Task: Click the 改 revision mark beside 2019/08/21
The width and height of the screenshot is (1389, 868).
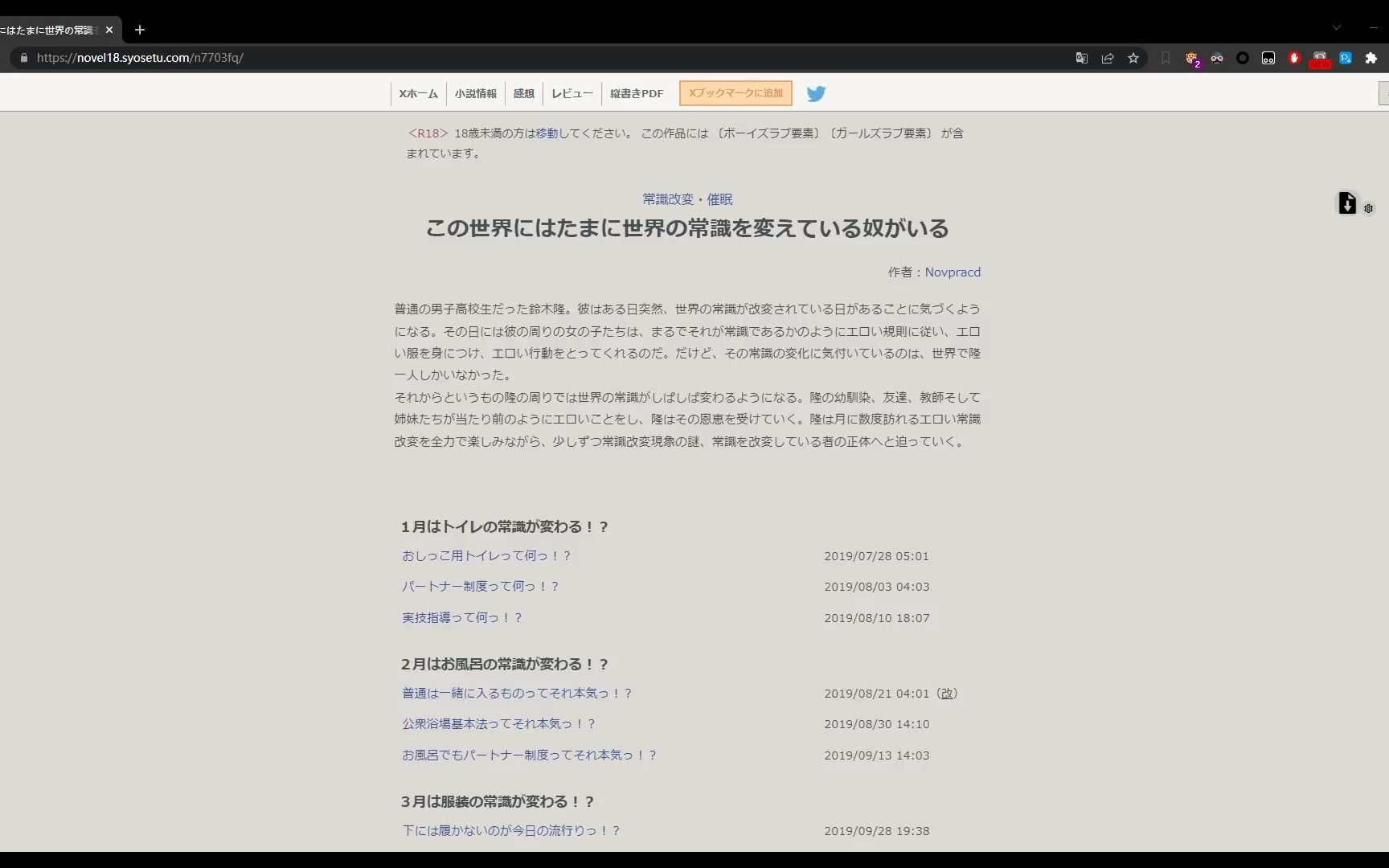Action: (949, 694)
